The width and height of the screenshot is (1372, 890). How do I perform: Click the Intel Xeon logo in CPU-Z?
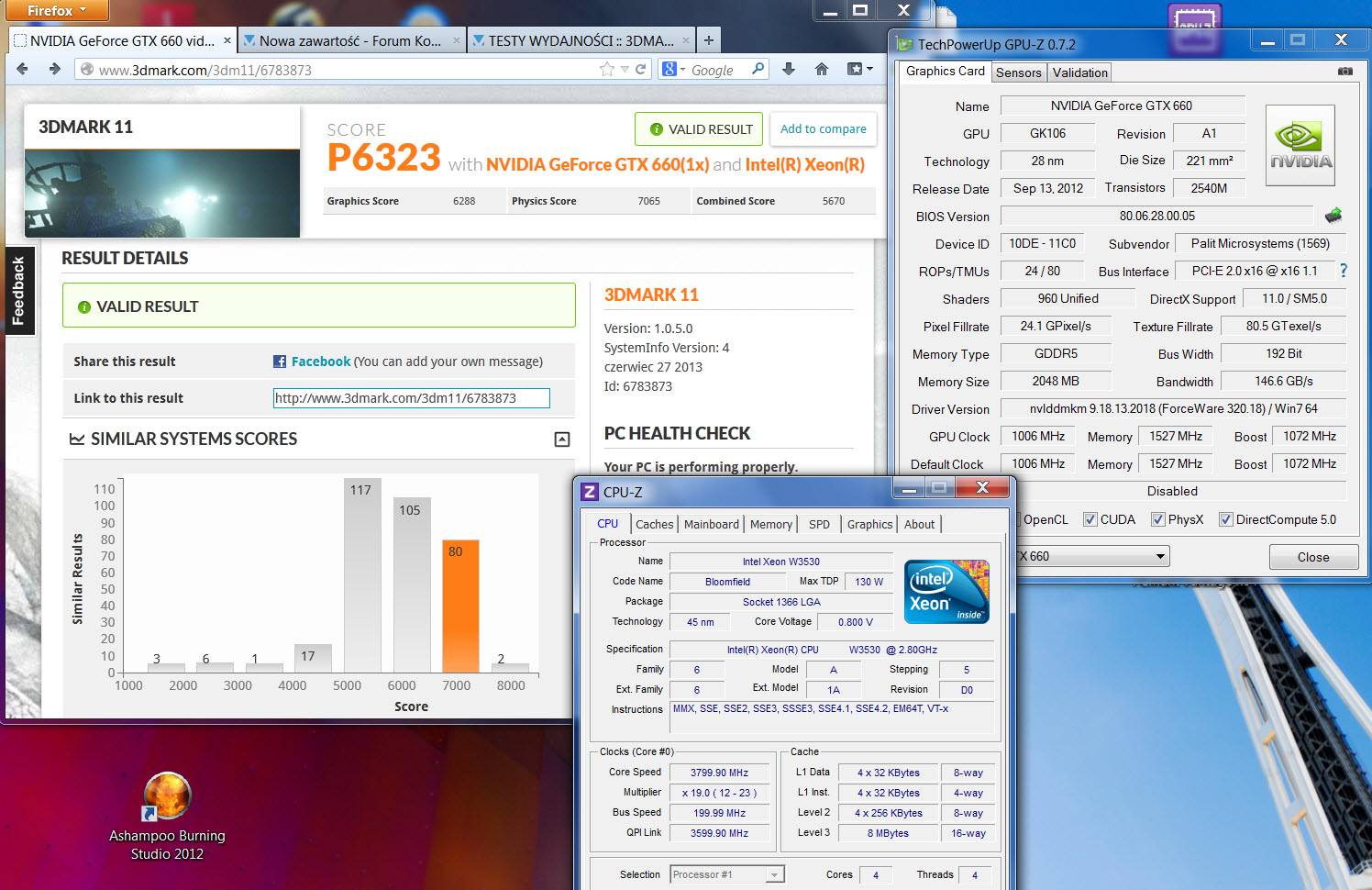tap(946, 591)
